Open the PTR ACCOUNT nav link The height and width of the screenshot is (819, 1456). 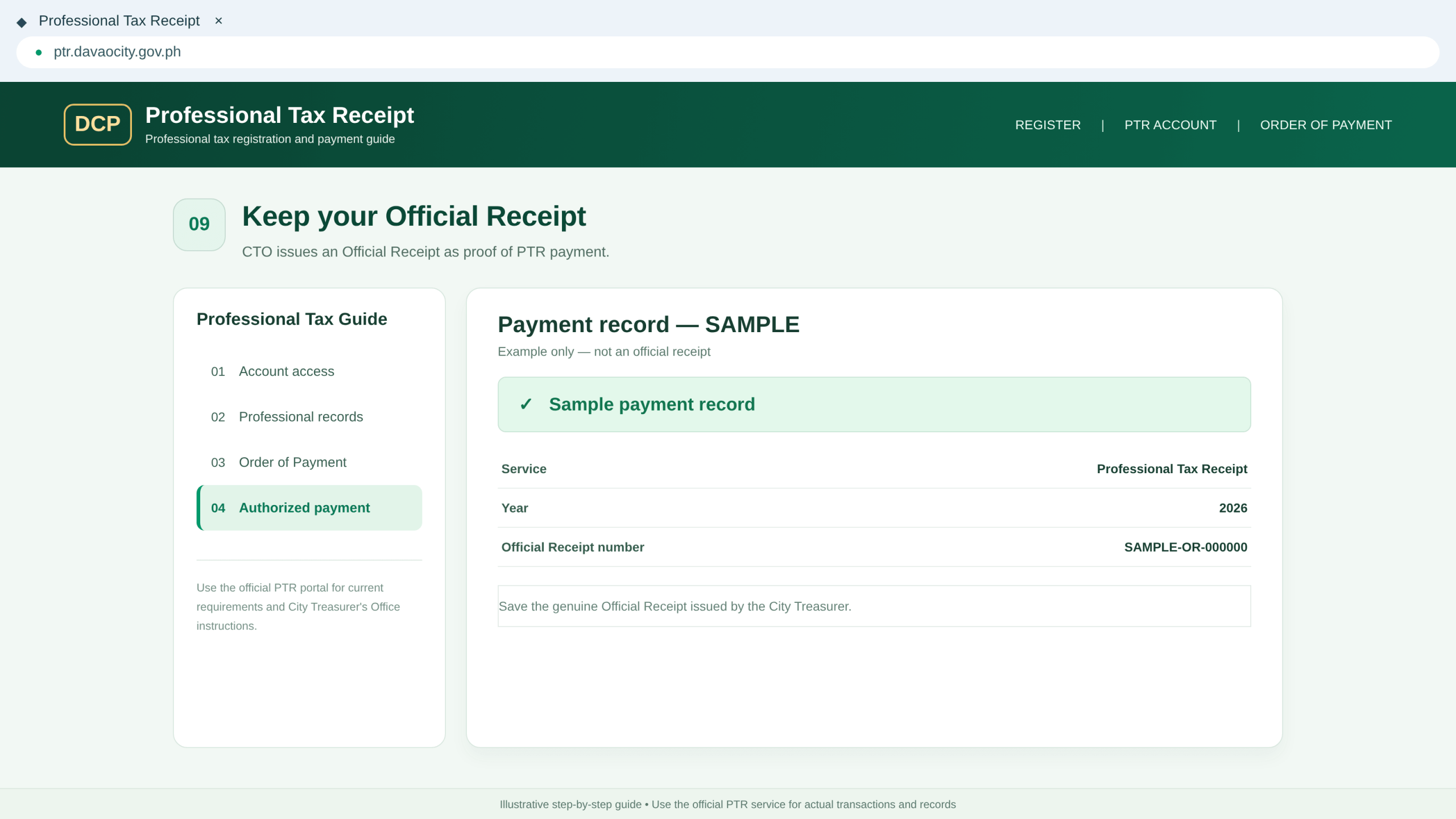pyautogui.click(x=1170, y=125)
